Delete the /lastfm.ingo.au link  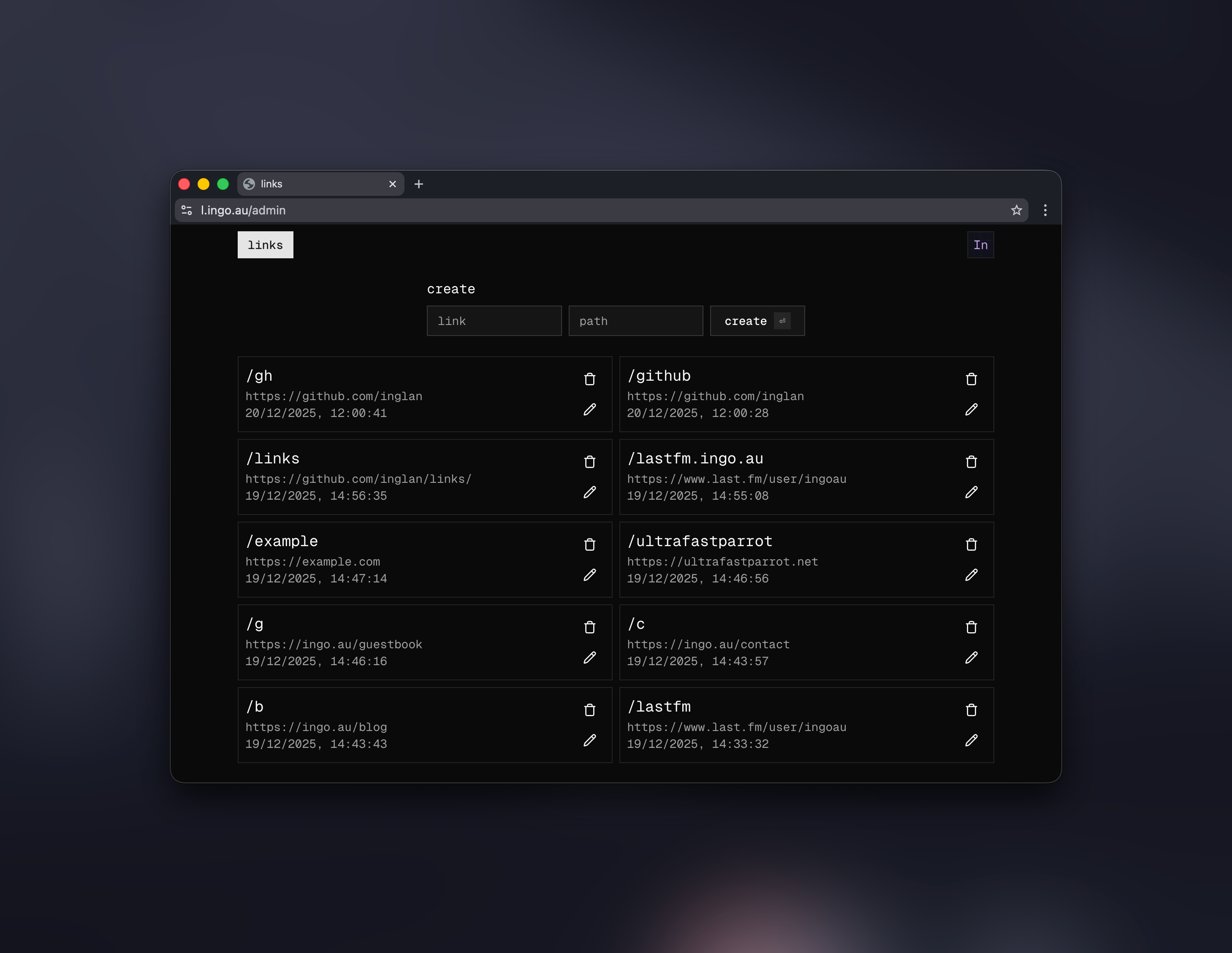[971, 462]
